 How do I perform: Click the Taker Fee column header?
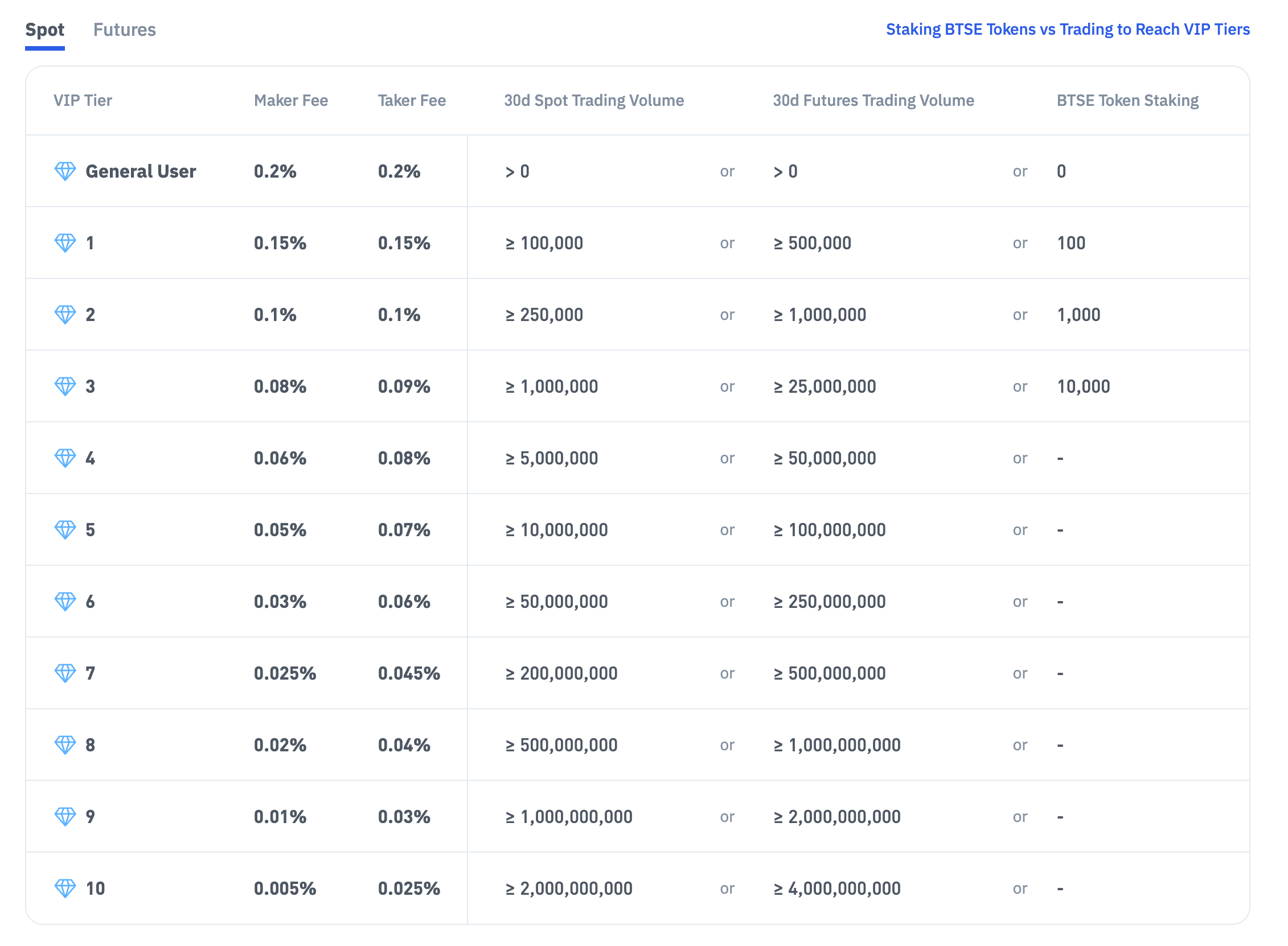point(411,101)
